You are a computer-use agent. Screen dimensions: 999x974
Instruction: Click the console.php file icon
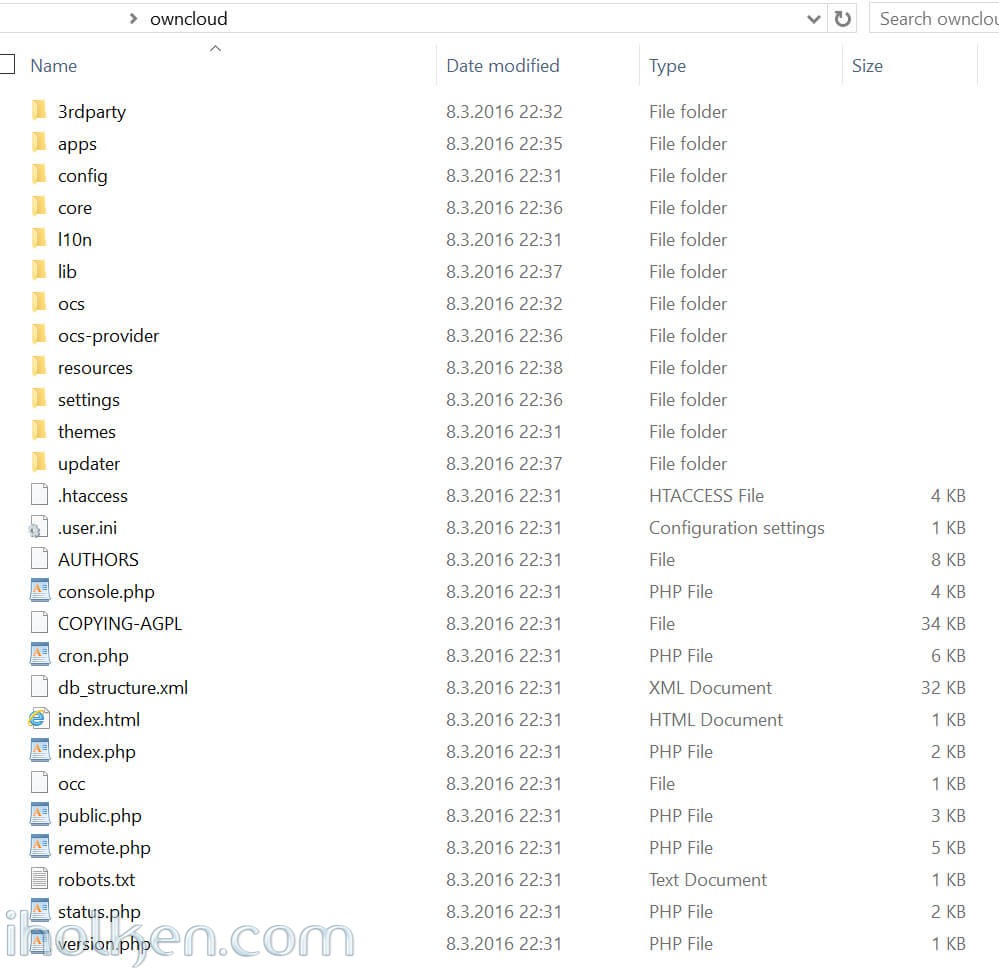(x=40, y=591)
